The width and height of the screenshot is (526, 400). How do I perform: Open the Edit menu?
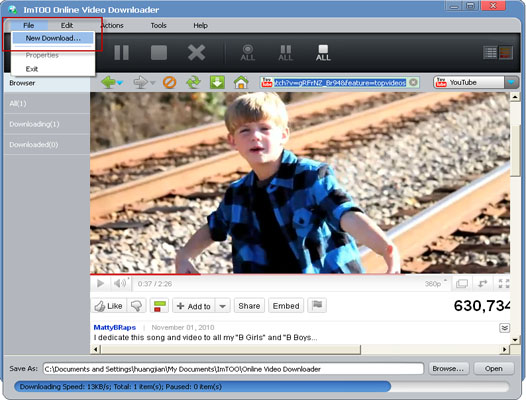pos(67,25)
